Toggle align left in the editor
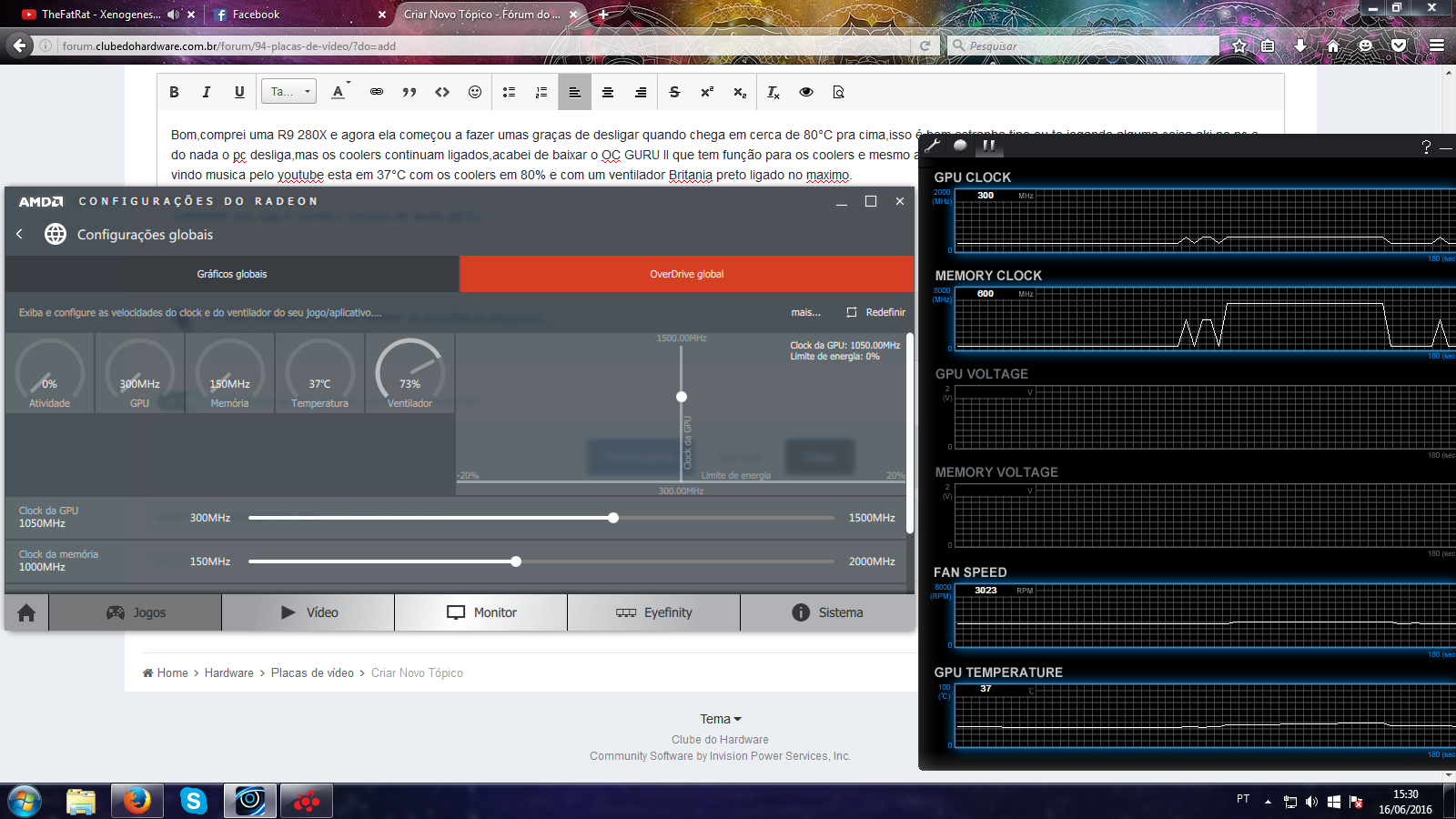Viewport: 1456px width, 819px height. [x=575, y=92]
